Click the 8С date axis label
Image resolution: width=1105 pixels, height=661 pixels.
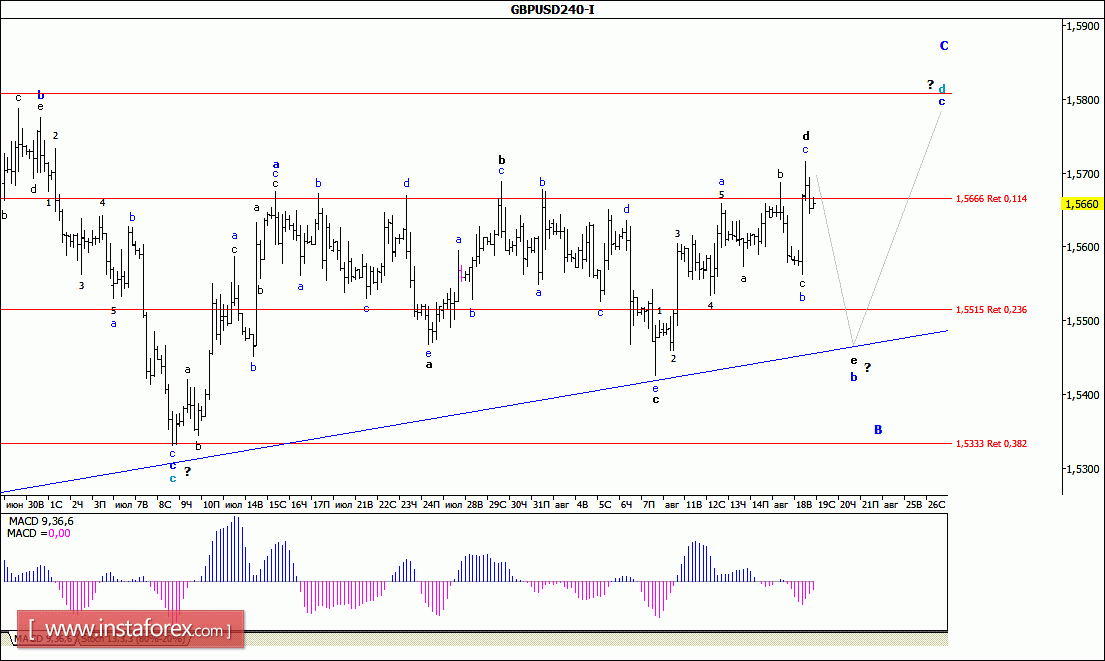click(x=165, y=505)
